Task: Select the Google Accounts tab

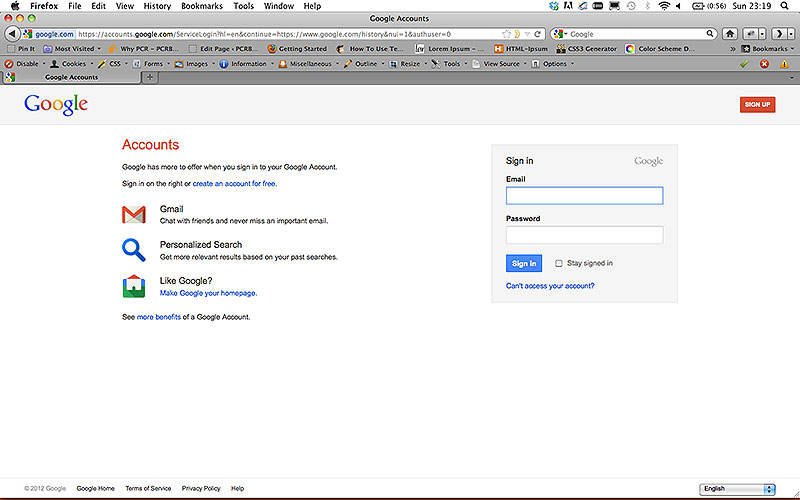Action: (71, 77)
